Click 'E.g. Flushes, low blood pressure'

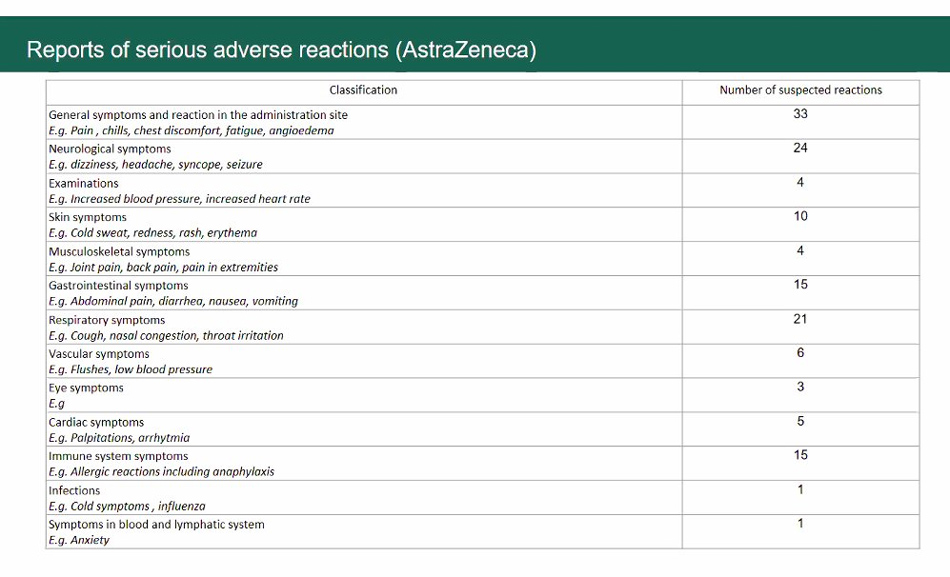[130, 370]
